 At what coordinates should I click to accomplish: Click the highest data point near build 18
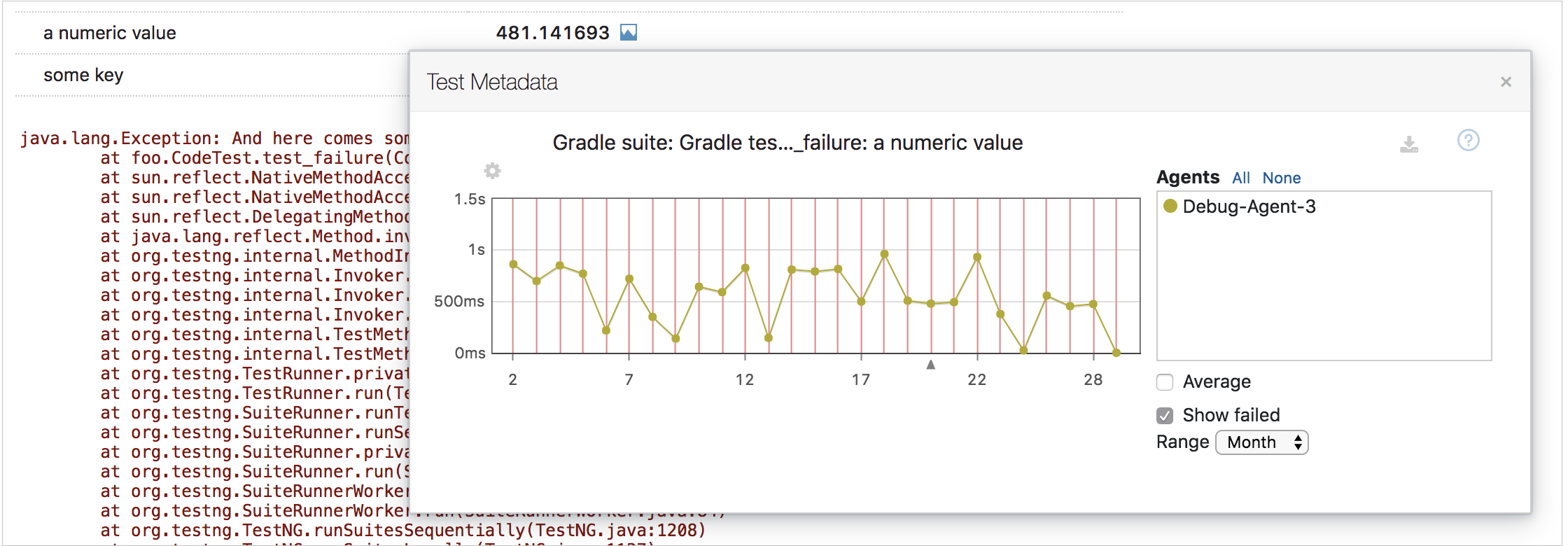pos(884,254)
